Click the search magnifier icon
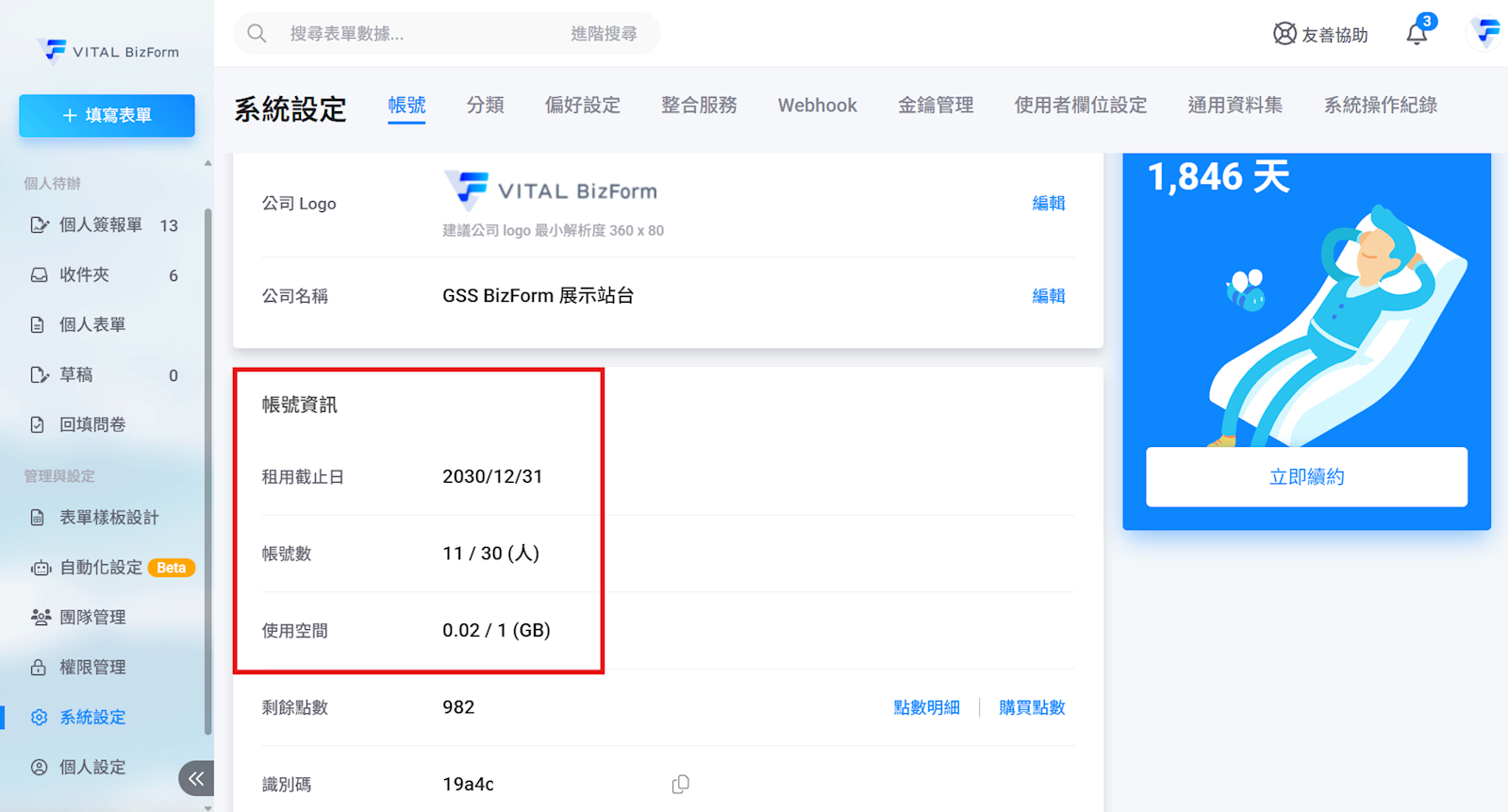 click(257, 34)
